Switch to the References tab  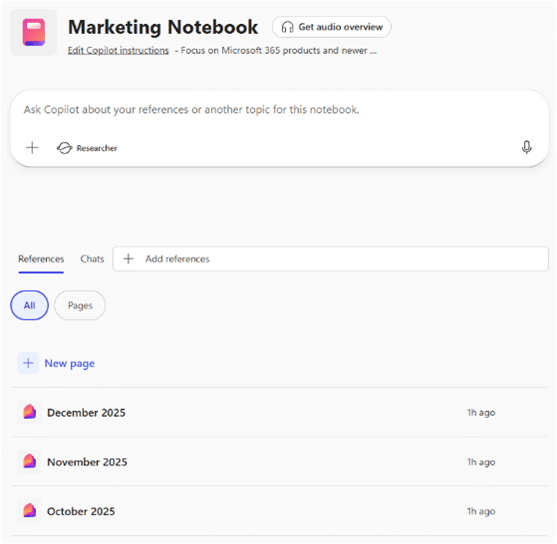point(41,259)
